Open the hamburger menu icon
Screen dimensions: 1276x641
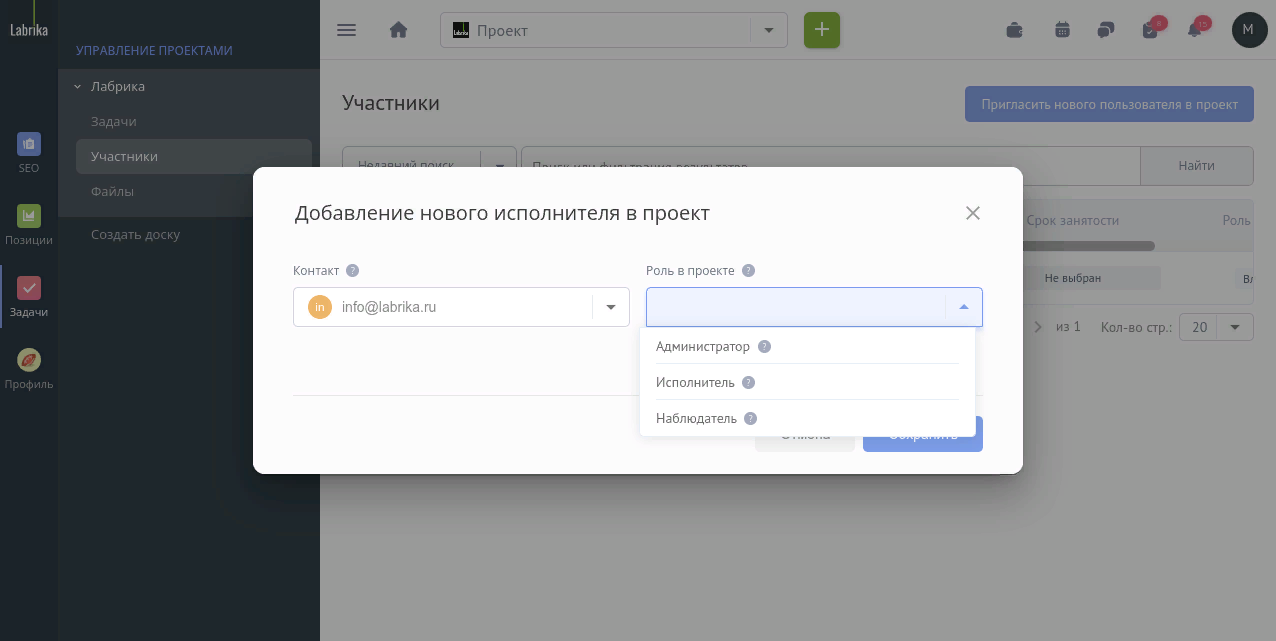(347, 30)
